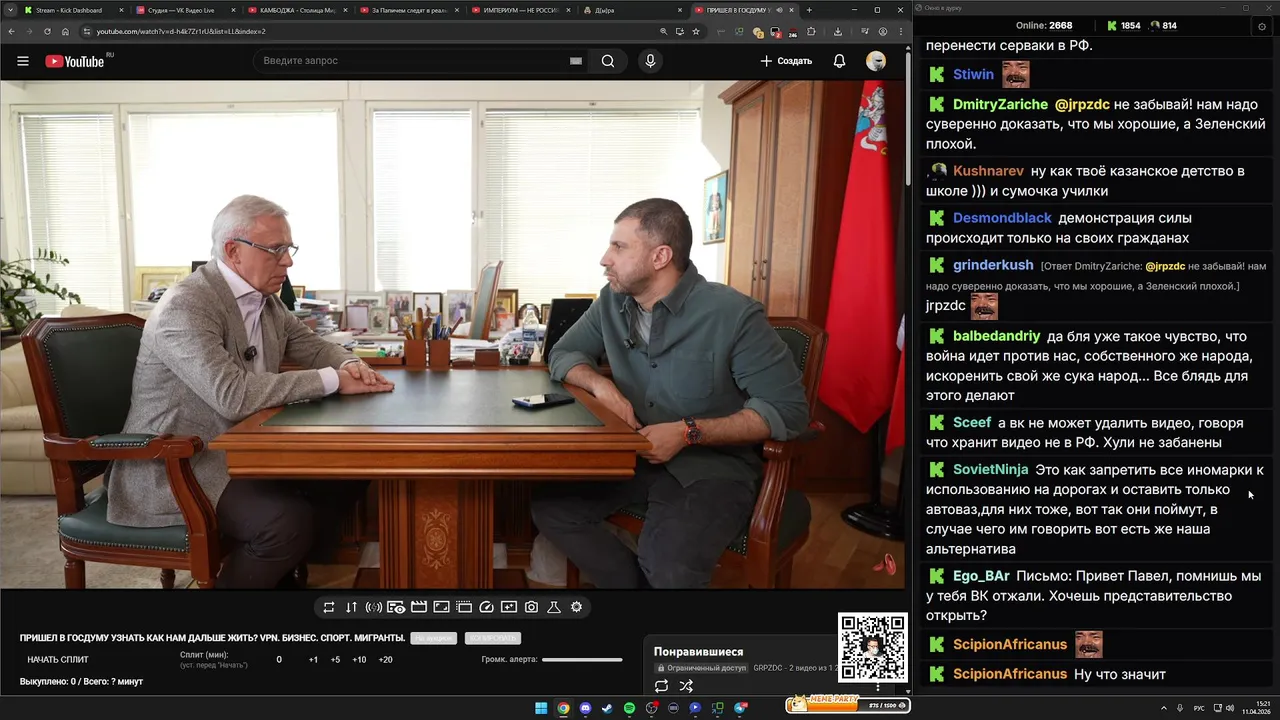Screen dimensions: 1280x720
Task: Add +10 minutes to split
Action: click(359, 660)
